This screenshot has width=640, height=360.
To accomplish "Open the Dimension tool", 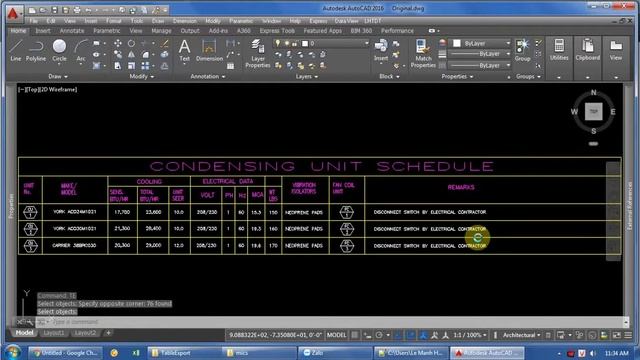I will [x=209, y=51].
